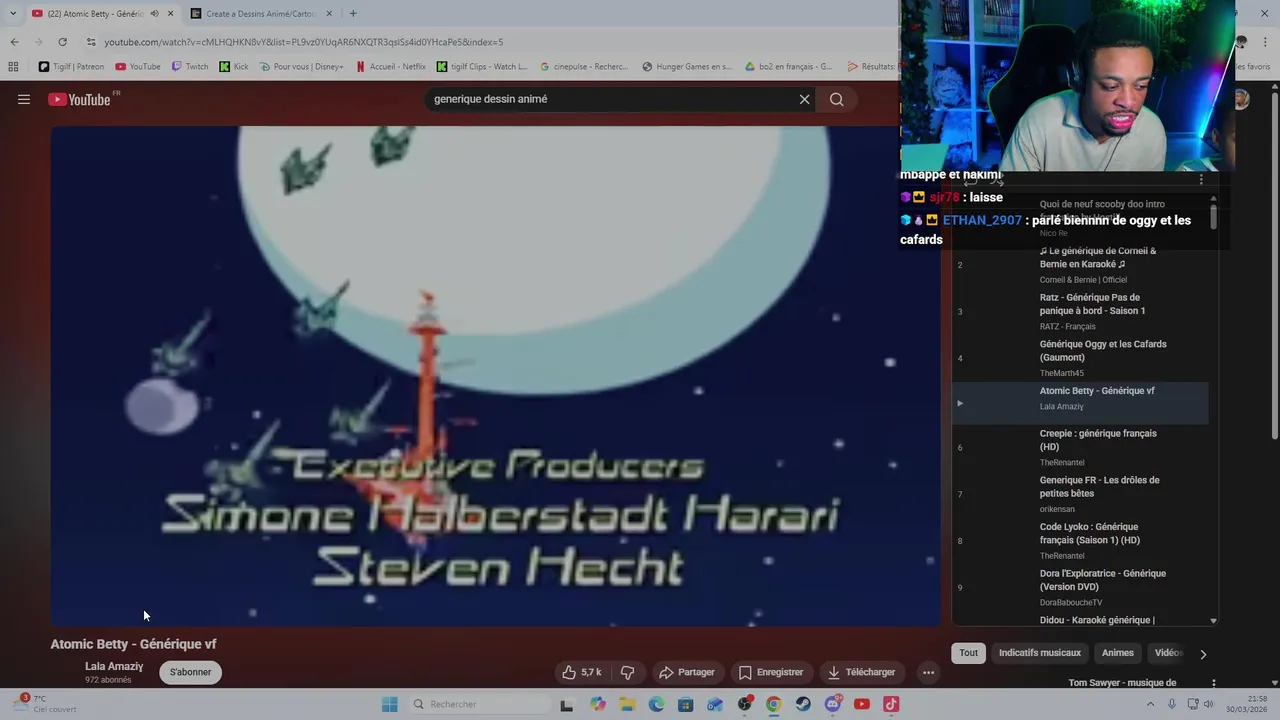
Task: Launch Google Chrome from the taskbar
Action: [773, 704]
